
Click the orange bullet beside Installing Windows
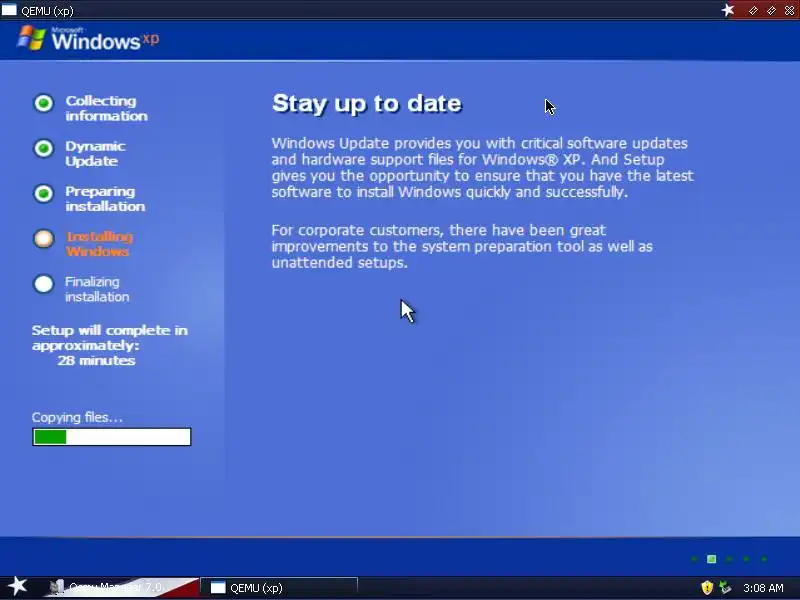pos(44,239)
